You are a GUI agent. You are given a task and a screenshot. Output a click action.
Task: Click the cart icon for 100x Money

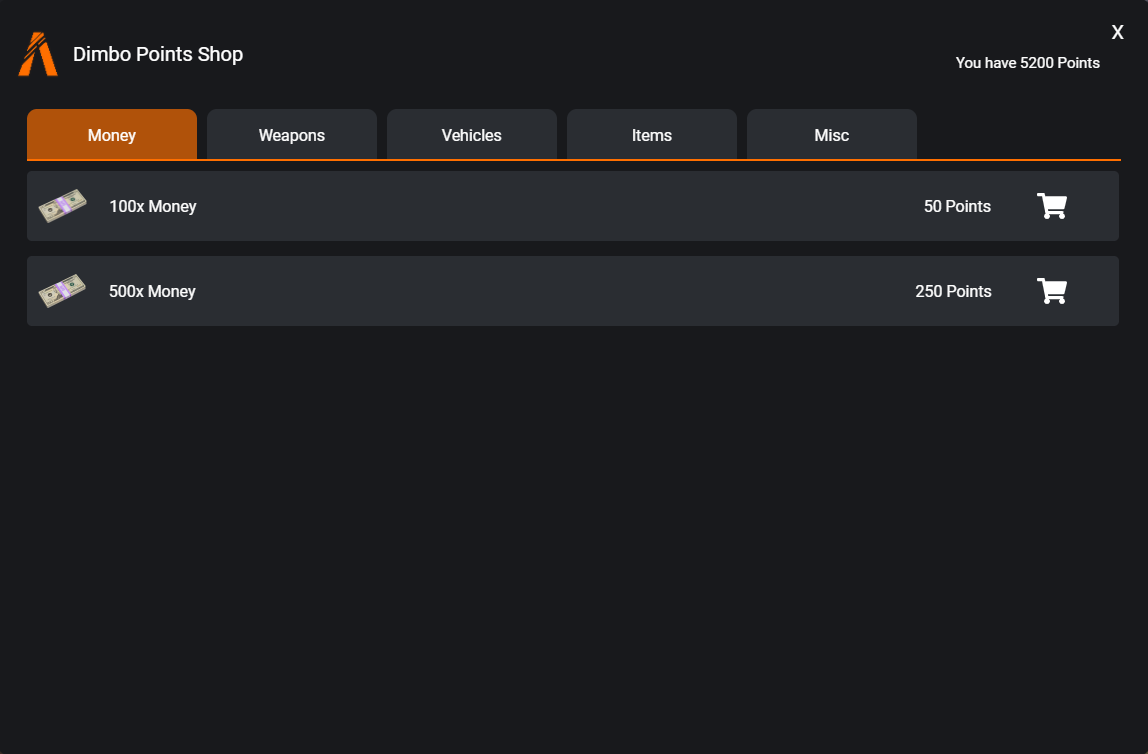1051,206
